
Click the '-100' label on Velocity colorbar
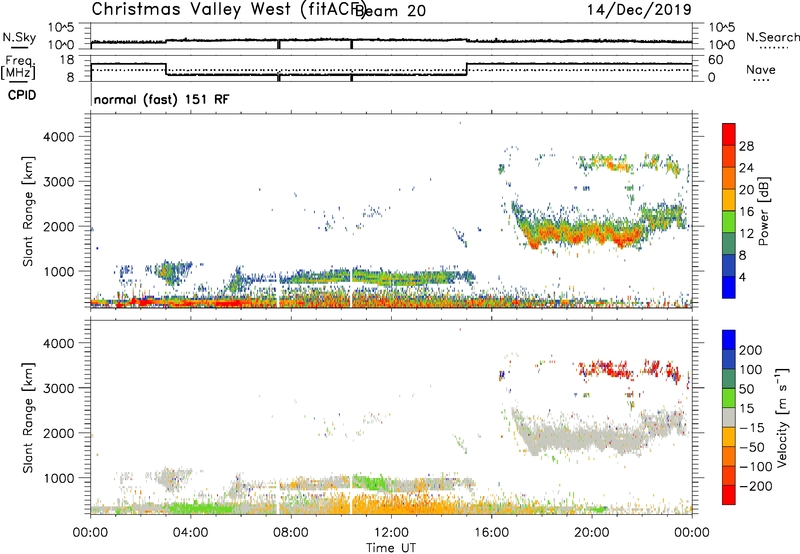tap(756, 467)
